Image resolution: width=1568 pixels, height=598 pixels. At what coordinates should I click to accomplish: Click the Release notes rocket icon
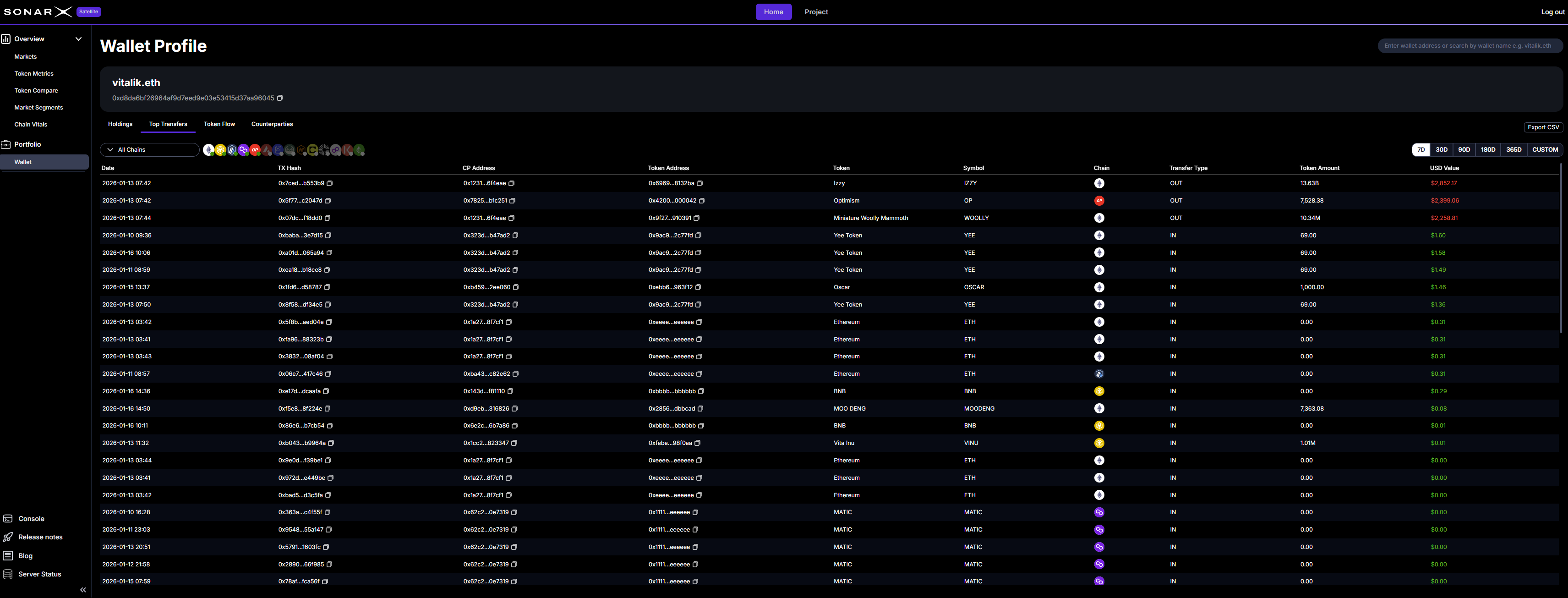(8, 537)
